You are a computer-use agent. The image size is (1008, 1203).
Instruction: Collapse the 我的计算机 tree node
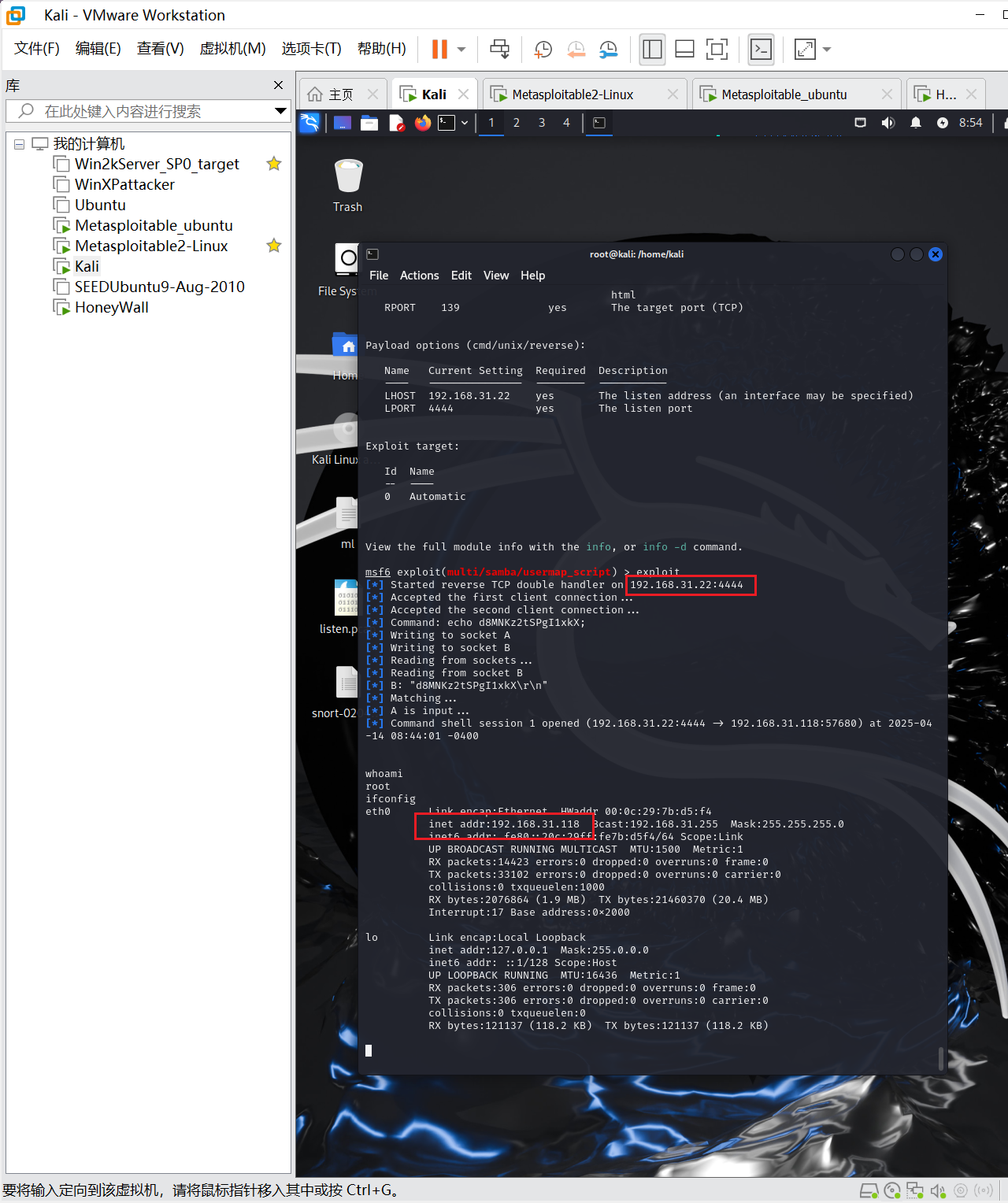pos(19,144)
